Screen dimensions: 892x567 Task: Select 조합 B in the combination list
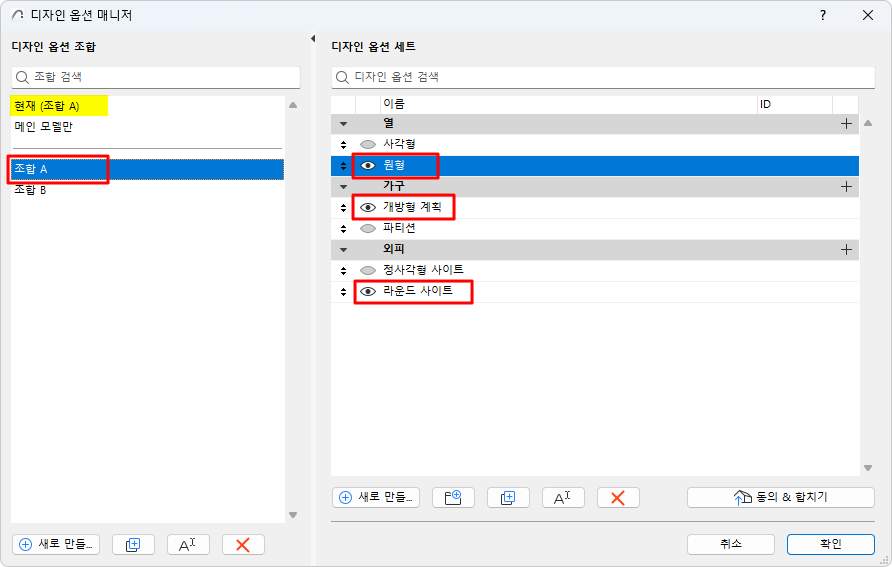147,190
